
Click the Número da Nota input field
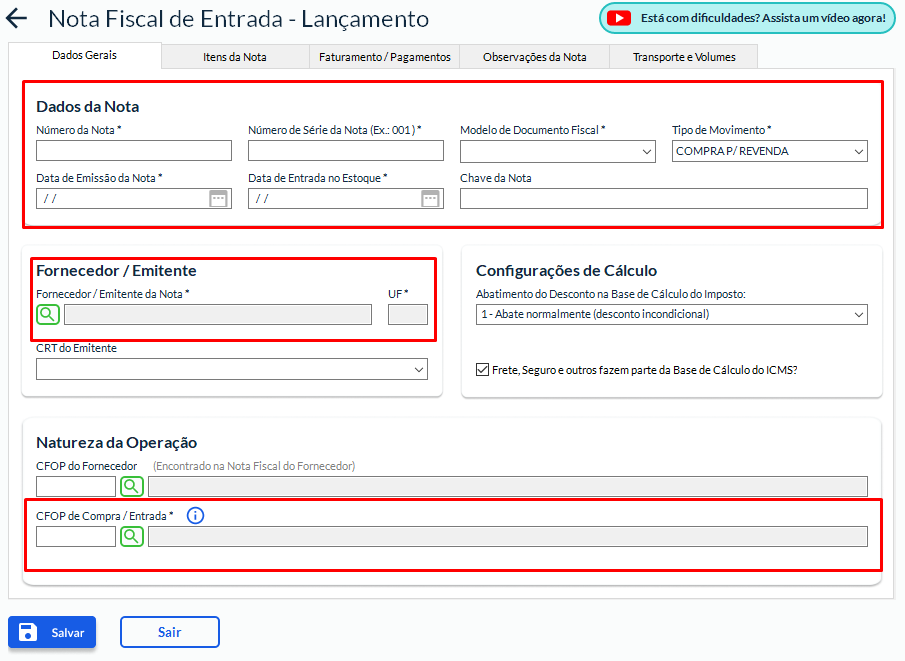point(134,151)
